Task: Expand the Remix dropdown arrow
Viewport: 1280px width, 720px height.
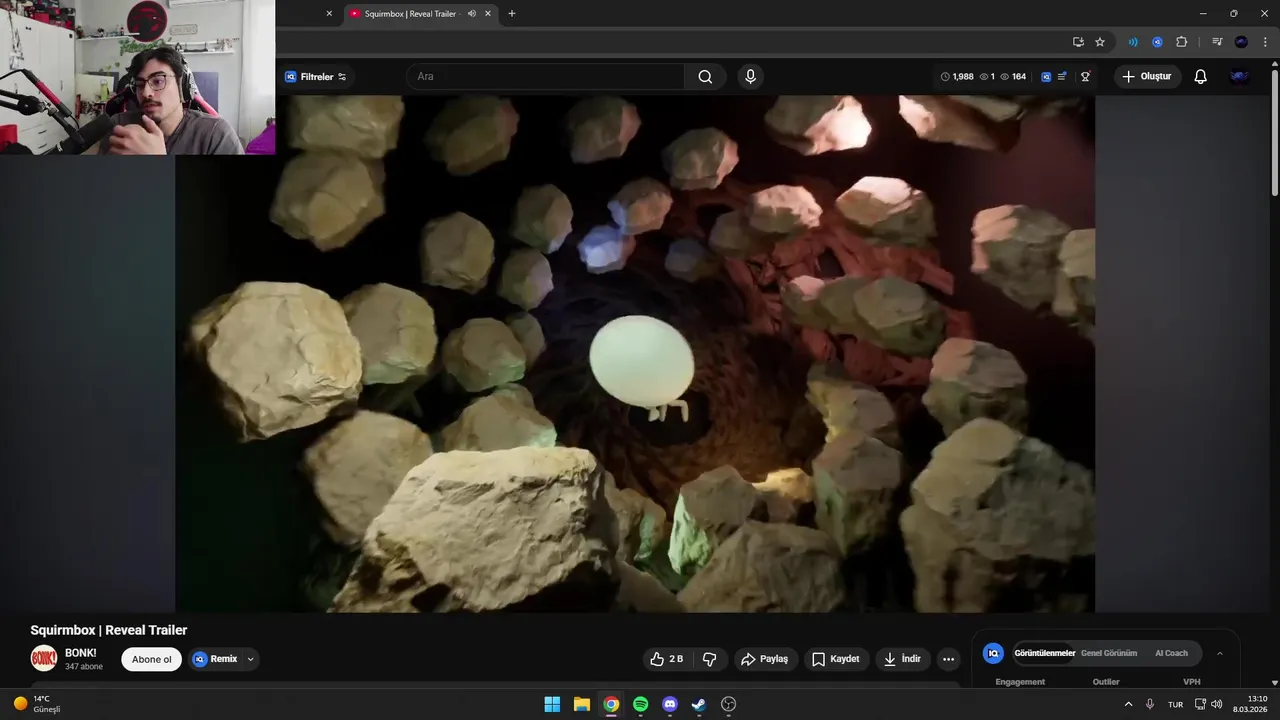Action: [251, 659]
